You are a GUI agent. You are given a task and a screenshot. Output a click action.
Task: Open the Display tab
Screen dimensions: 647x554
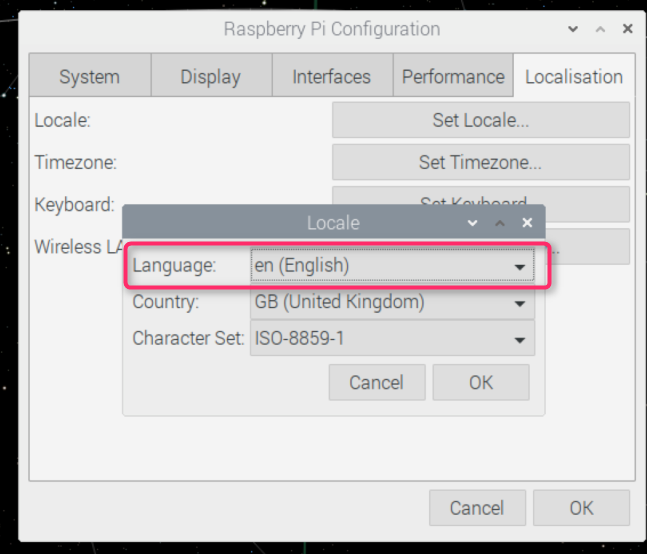210,77
